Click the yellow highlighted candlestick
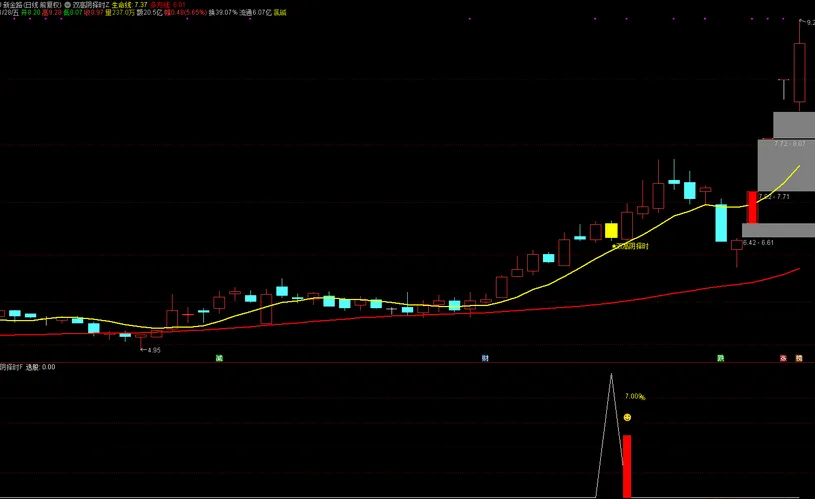This screenshot has width=815, height=499. [x=611, y=230]
